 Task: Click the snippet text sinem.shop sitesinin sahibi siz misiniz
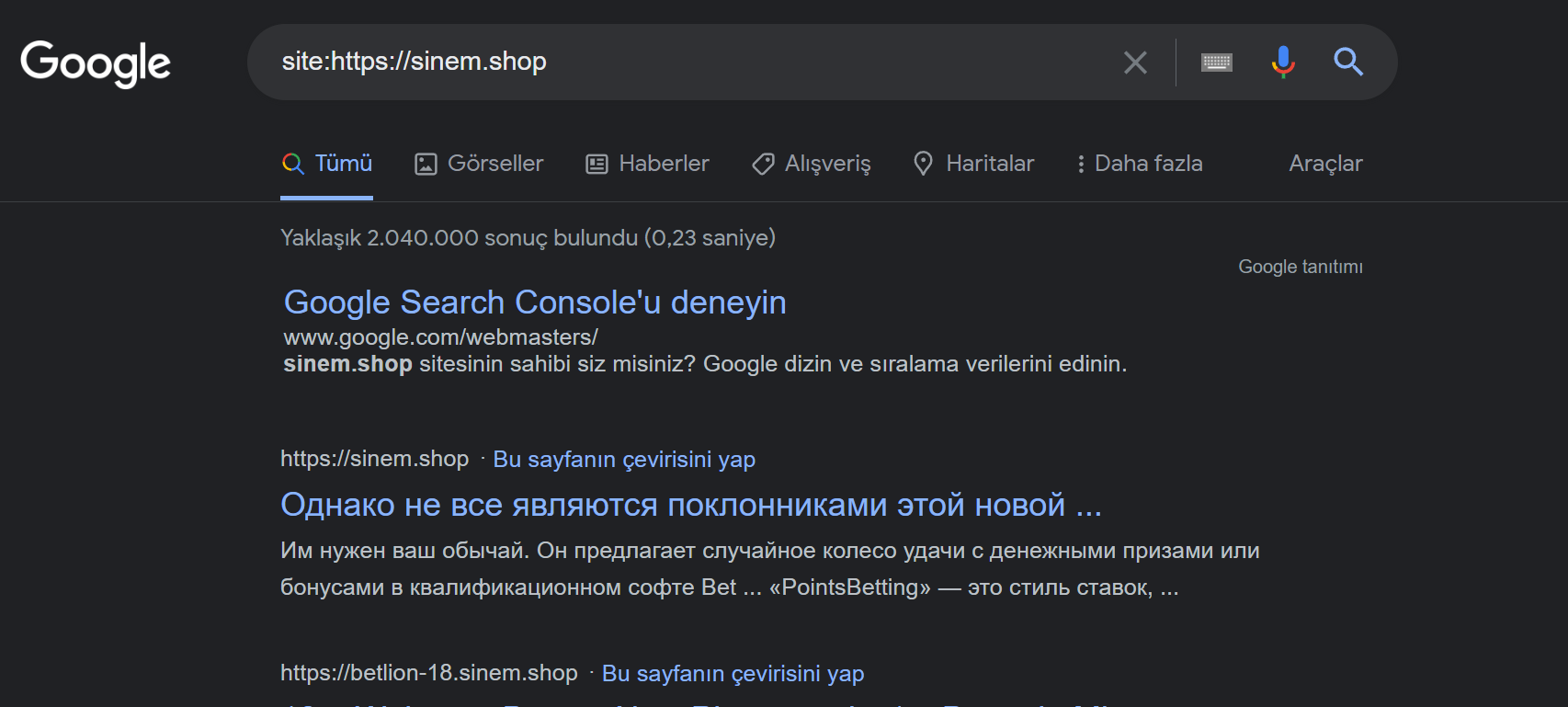point(705,364)
